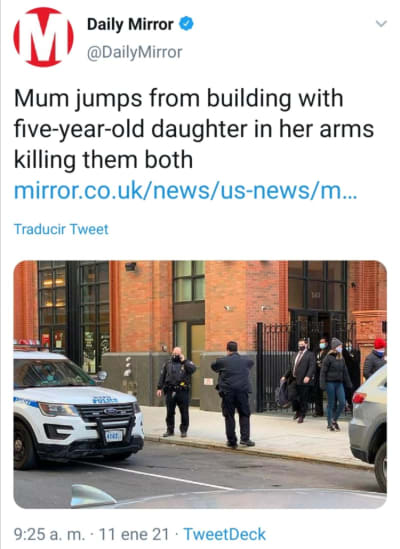Expand the tweet options chevron
This screenshot has height=549, width=400.
click(x=381, y=24)
